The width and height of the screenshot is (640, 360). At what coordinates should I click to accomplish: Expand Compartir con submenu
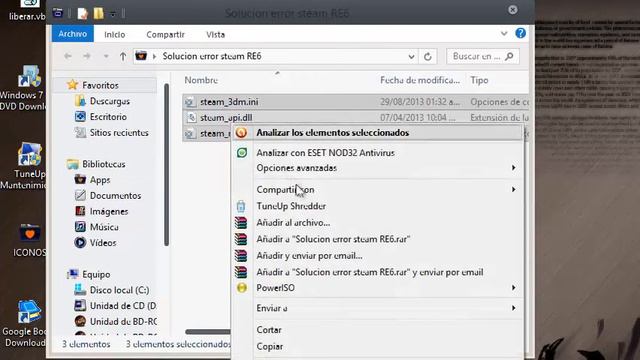pyautogui.click(x=378, y=189)
